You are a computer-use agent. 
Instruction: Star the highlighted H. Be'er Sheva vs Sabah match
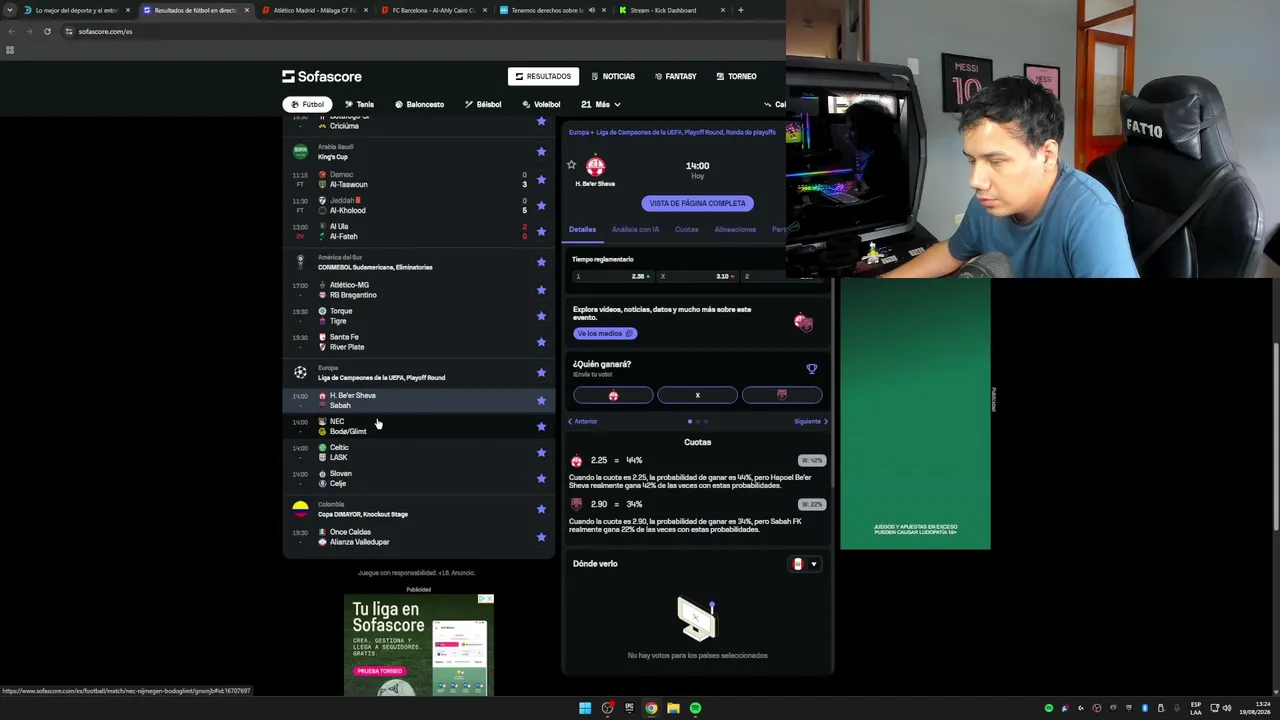(541, 400)
